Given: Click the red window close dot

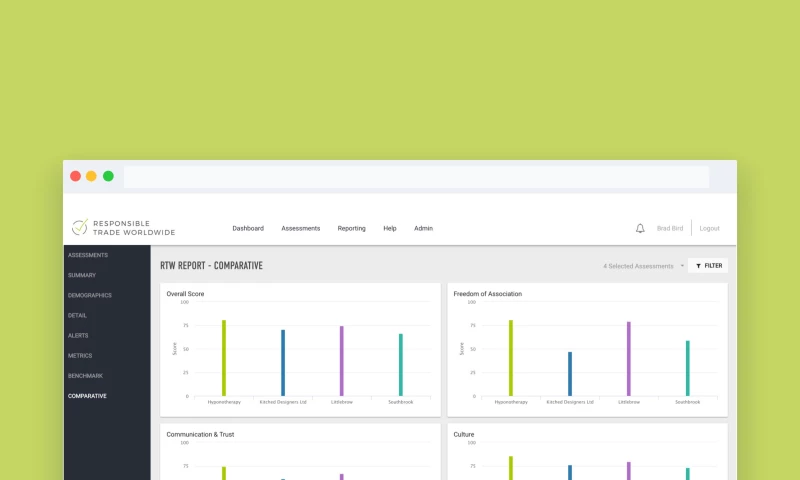Looking at the screenshot, I should [75, 176].
